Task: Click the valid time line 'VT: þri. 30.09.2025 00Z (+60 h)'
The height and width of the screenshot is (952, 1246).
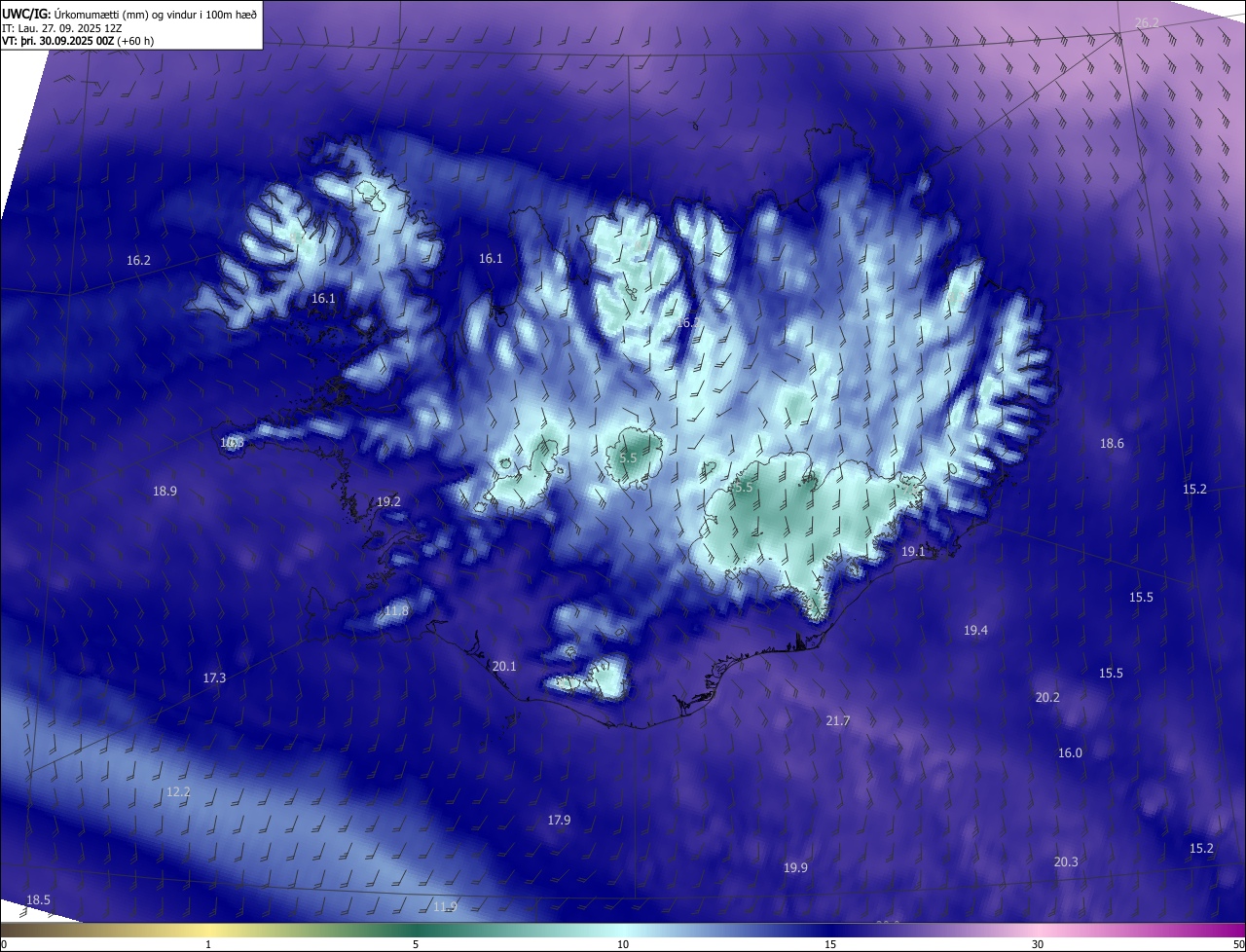Action: (78, 42)
